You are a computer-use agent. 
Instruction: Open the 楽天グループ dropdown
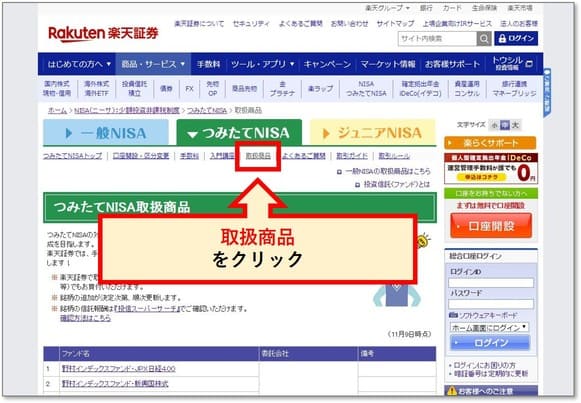tap(387, 8)
